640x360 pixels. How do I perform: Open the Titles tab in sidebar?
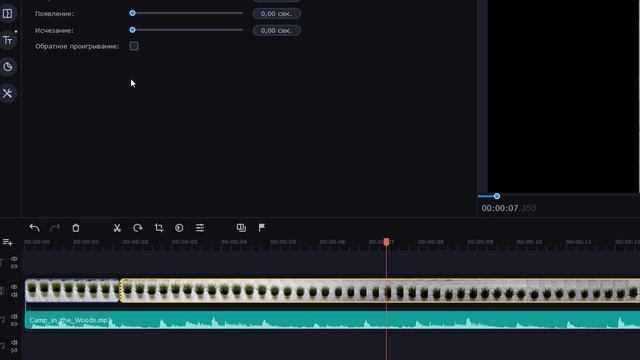tap(8, 40)
